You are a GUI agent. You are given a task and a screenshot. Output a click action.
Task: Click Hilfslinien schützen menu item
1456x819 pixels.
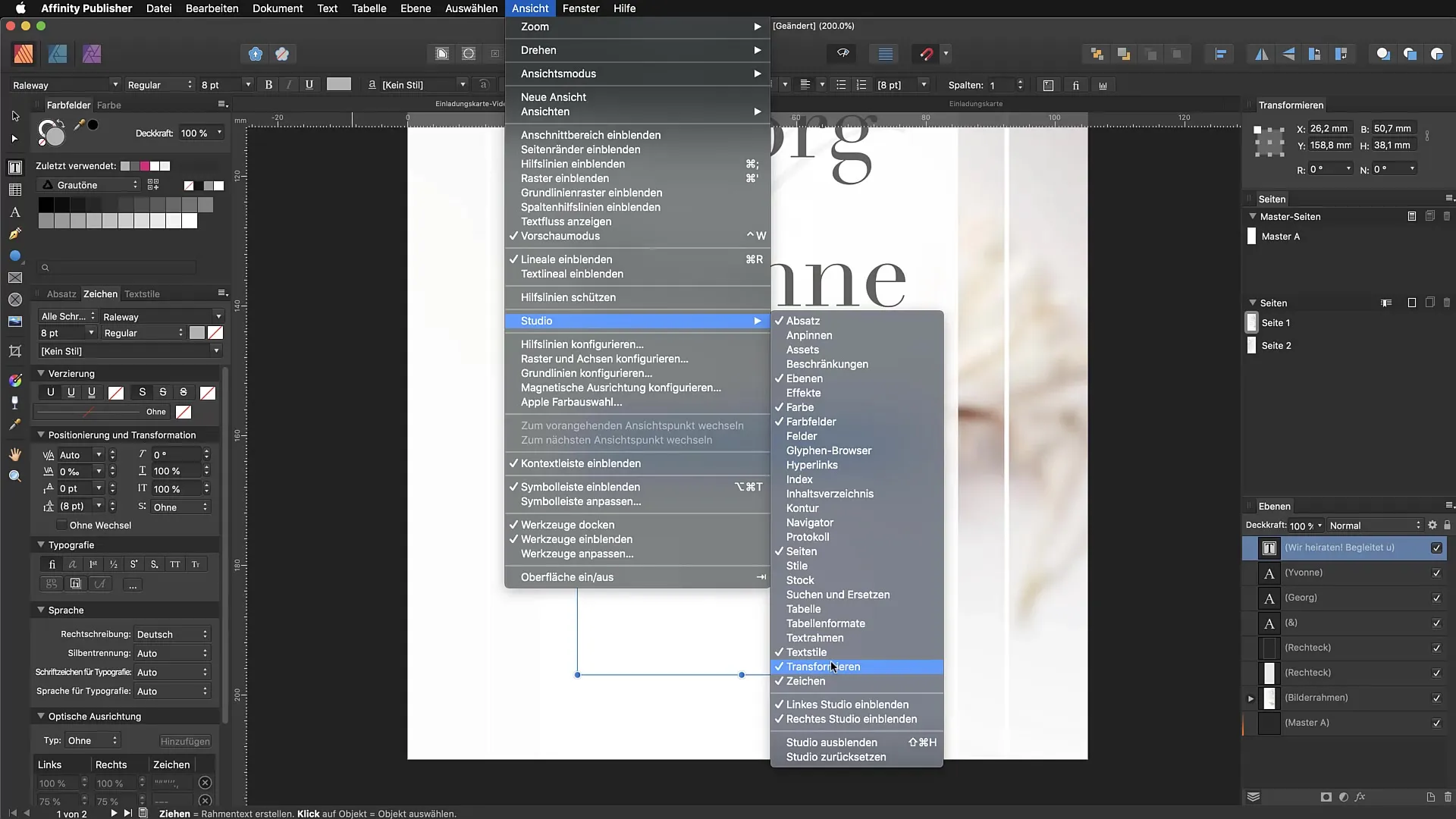(x=638, y=297)
